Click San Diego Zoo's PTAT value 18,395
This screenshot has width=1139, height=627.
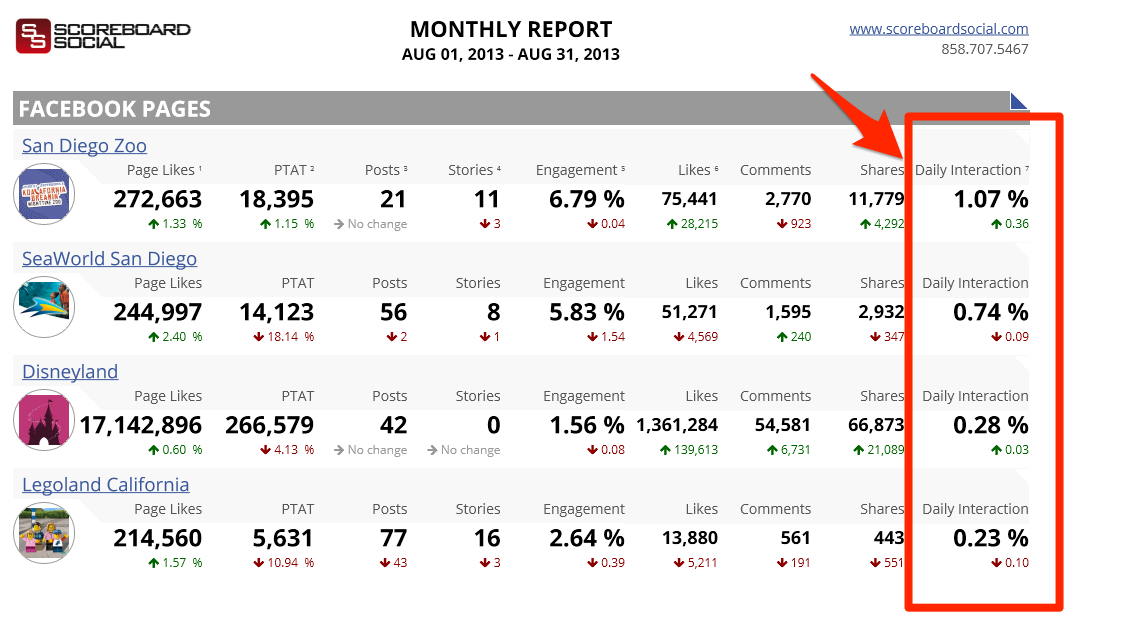[x=277, y=199]
